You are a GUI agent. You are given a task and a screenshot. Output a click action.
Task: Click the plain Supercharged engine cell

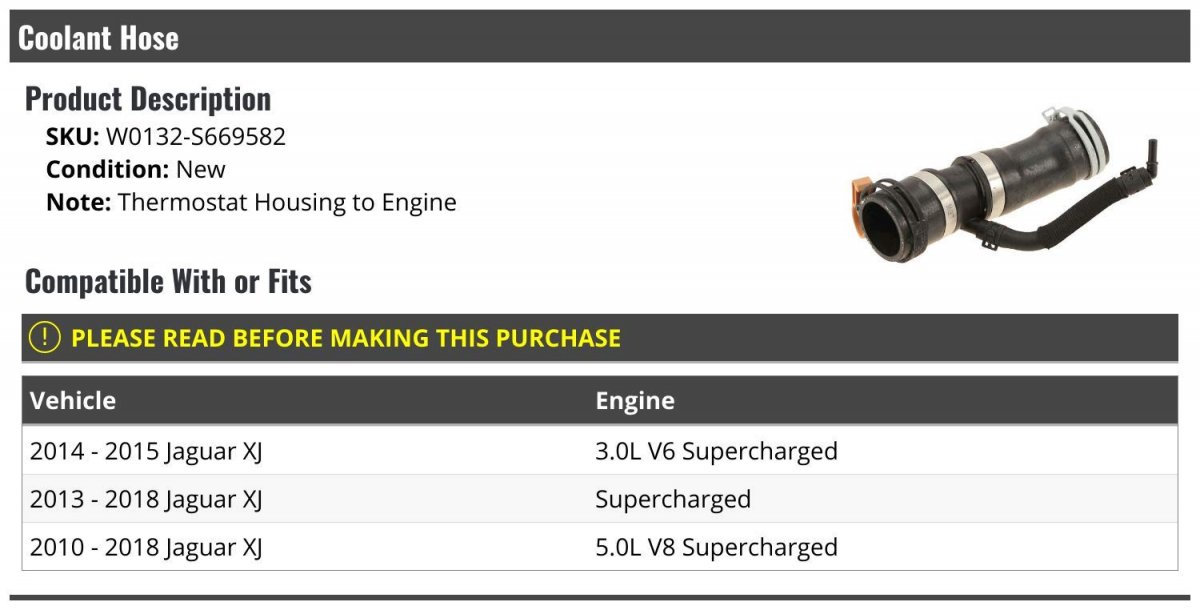coord(673,499)
